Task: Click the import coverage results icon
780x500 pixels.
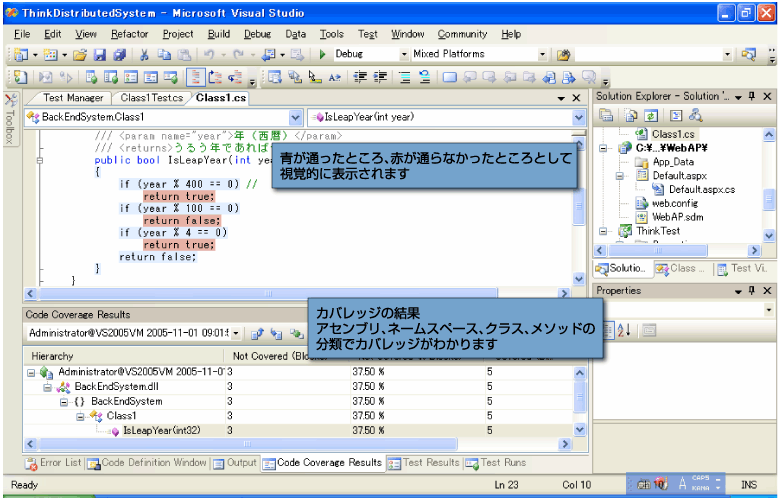Action: [x=277, y=333]
